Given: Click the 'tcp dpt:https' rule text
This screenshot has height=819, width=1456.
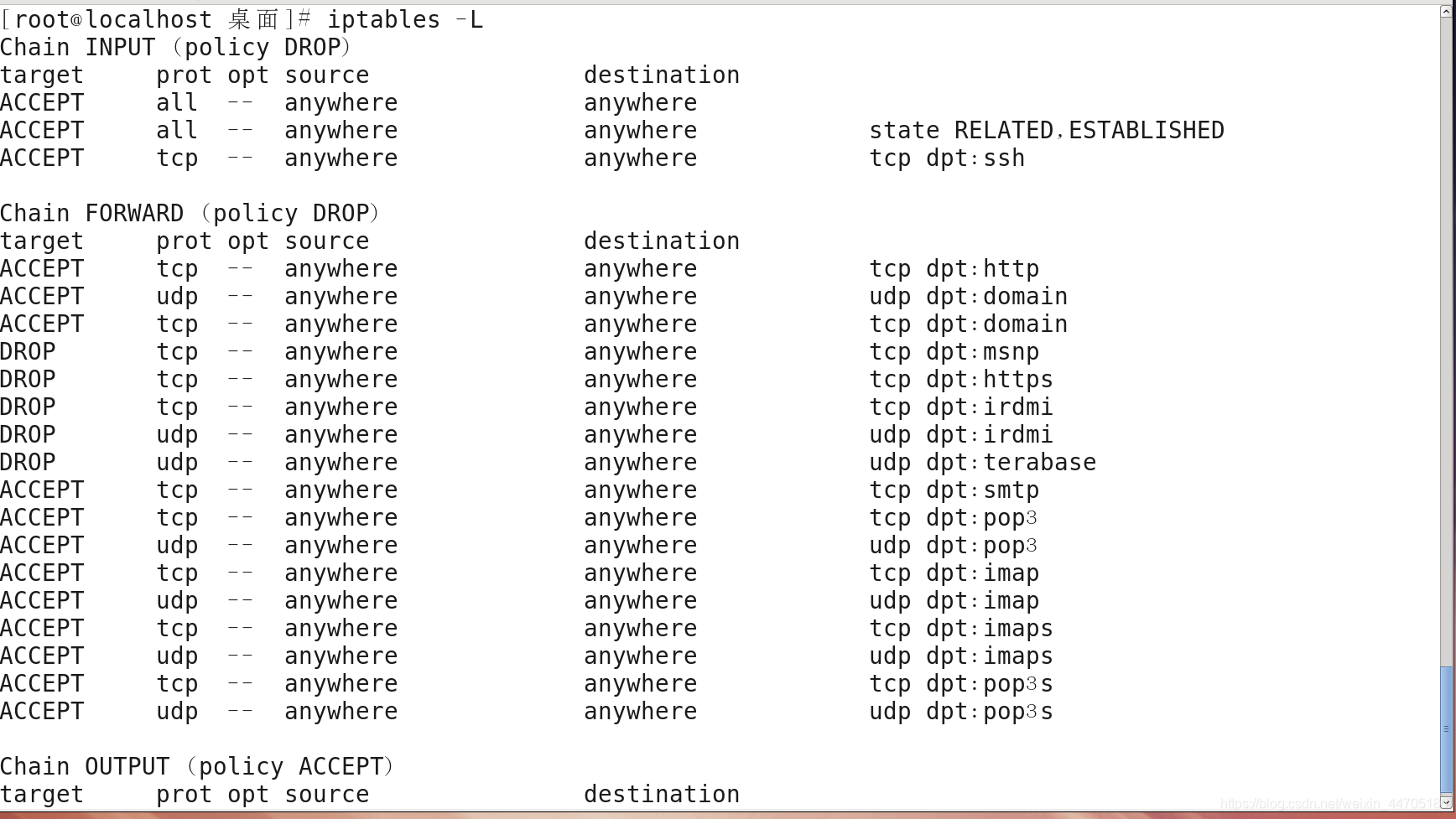Looking at the screenshot, I should click(961, 379).
